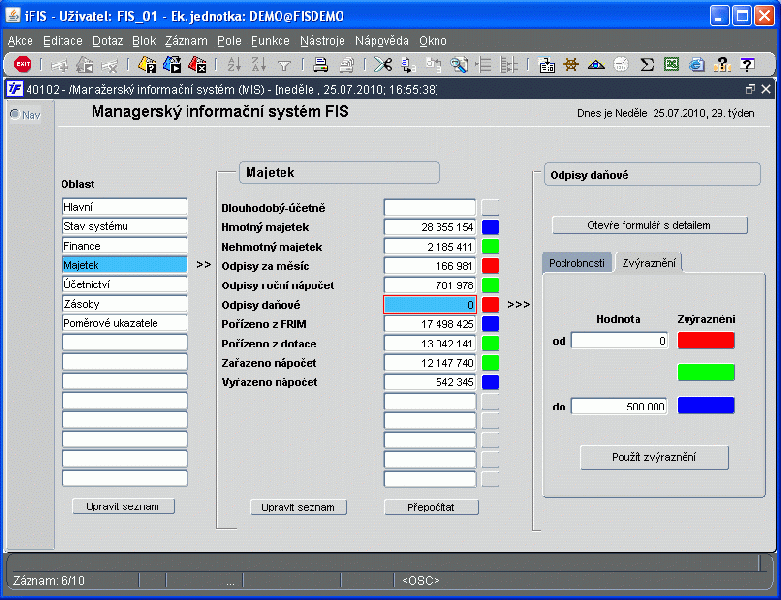Click the paste icon in toolbar
The image size is (781, 600).
point(433,64)
